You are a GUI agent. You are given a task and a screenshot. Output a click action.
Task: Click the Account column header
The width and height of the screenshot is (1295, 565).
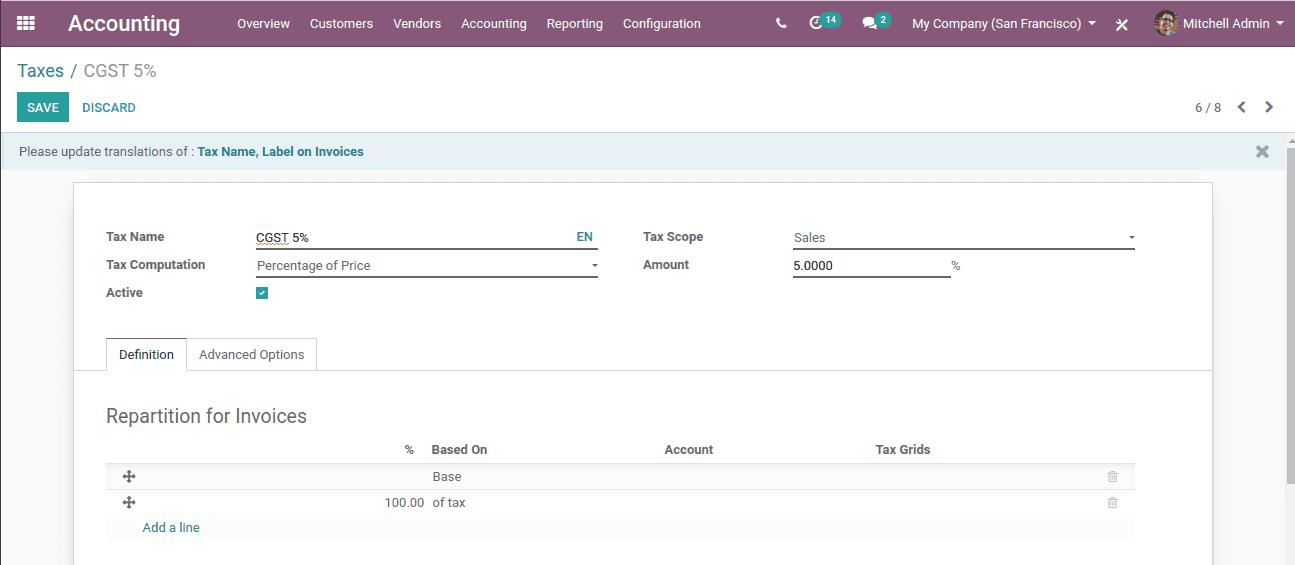(689, 450)
